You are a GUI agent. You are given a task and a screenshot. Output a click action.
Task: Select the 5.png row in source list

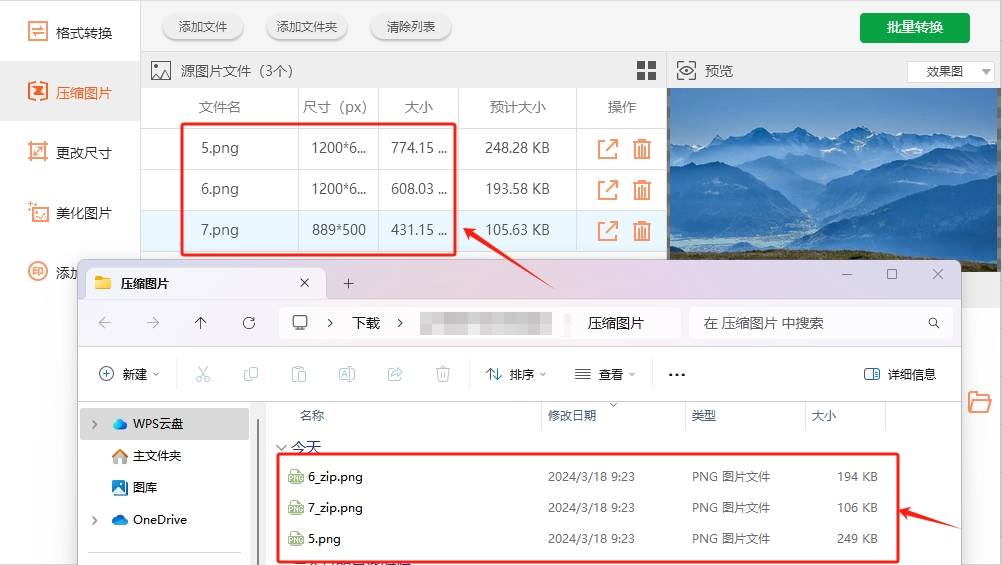(x=403, y=148)
